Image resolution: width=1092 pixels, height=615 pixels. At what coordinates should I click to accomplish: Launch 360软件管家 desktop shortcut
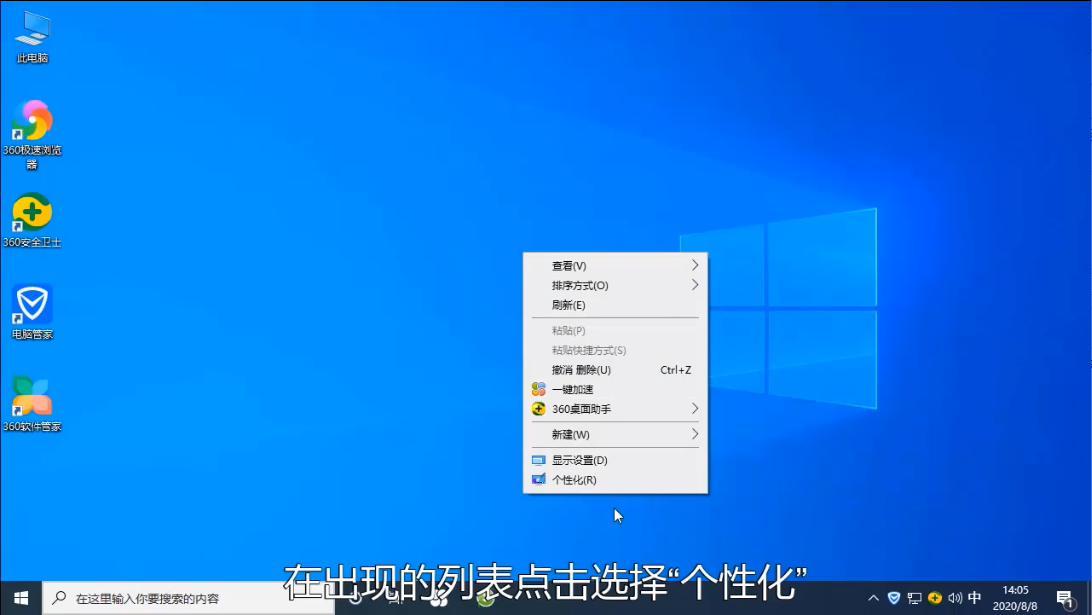coord(32,398)
